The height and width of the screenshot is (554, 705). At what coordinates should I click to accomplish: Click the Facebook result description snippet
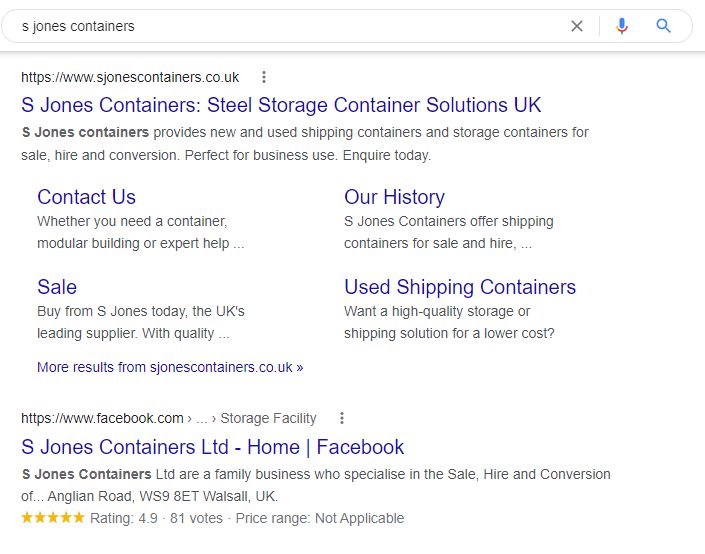(x=315, y=484)
